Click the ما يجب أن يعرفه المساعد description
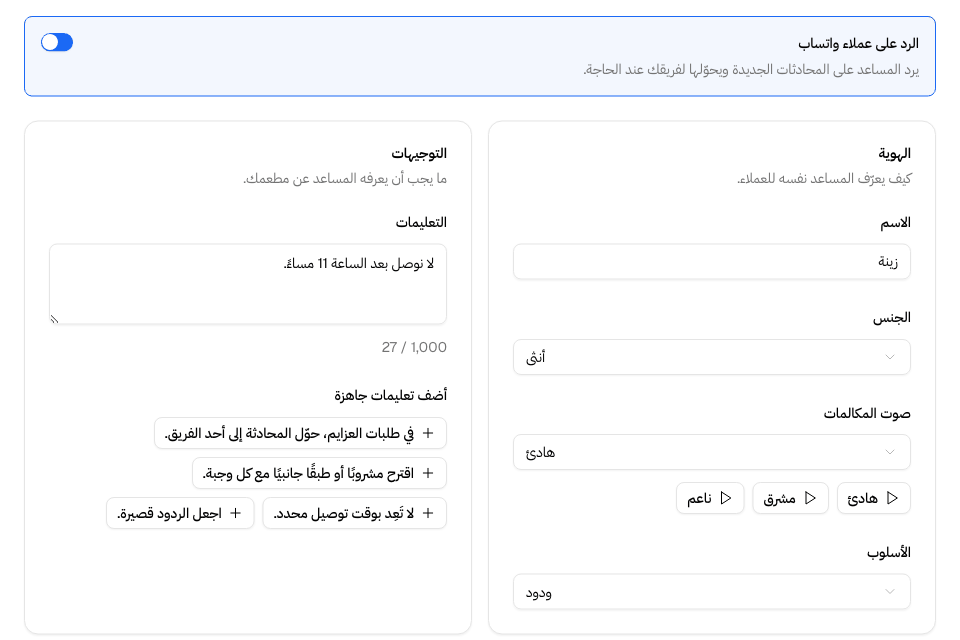This screenshot has width=960, height=640. (345, 179)
